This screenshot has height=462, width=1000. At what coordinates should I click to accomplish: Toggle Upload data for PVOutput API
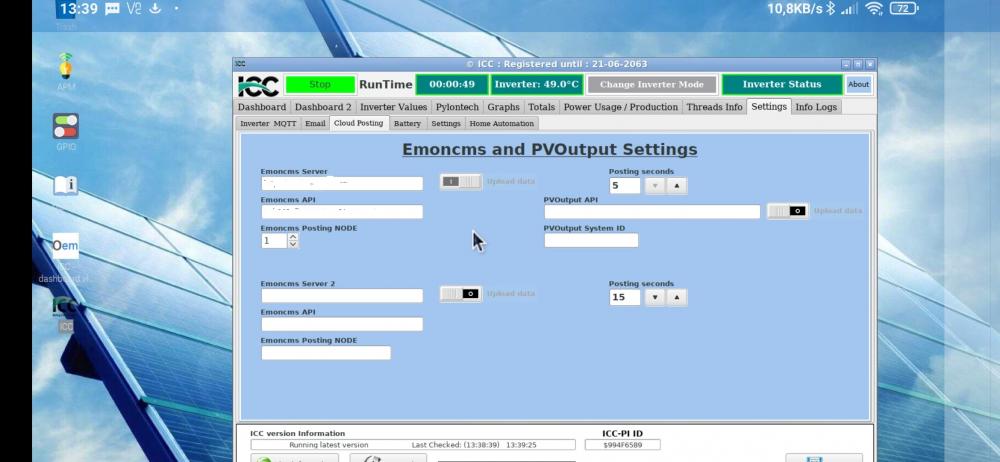coord(788,211)
